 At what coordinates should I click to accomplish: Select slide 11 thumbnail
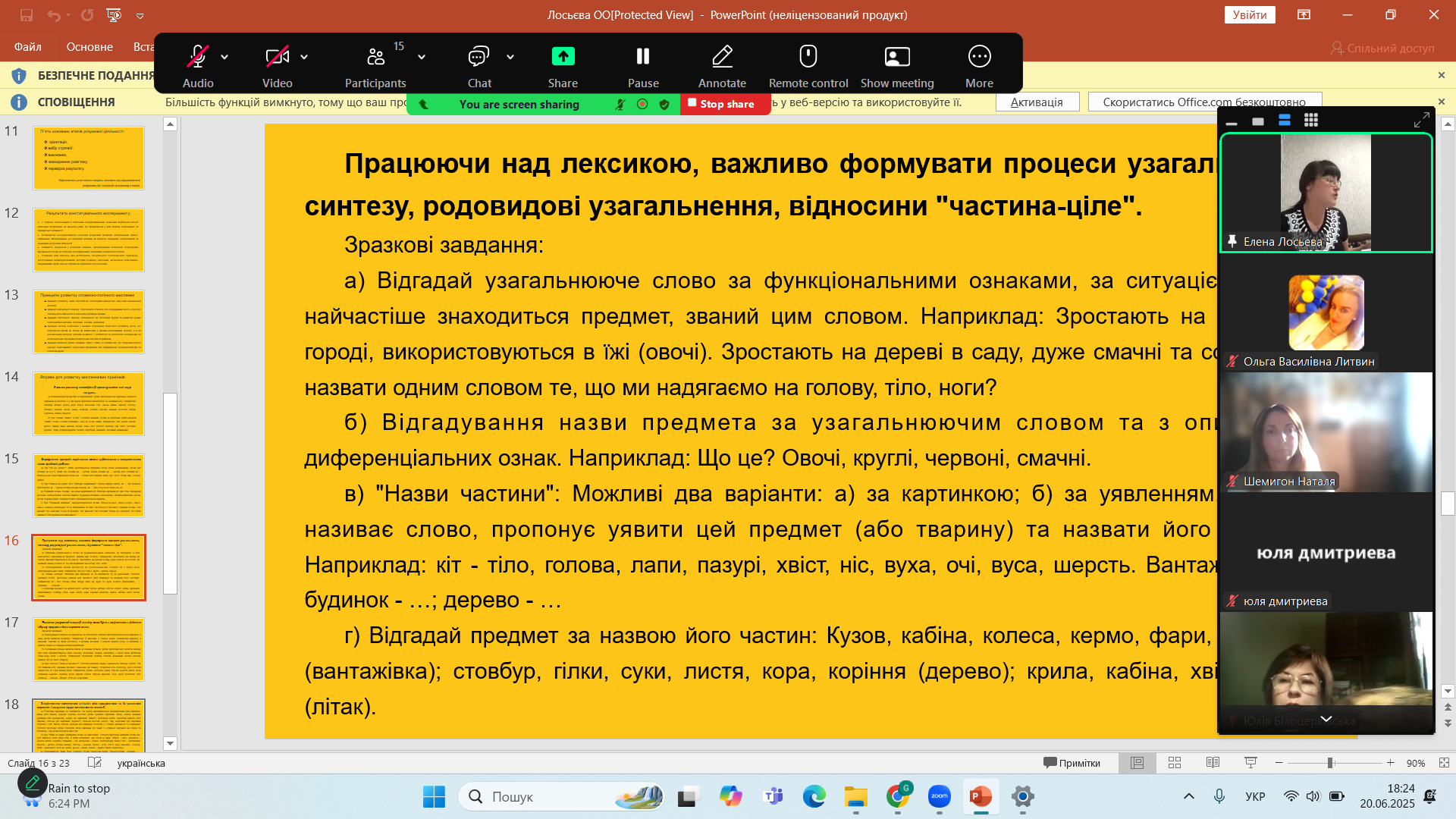point(89,158)
